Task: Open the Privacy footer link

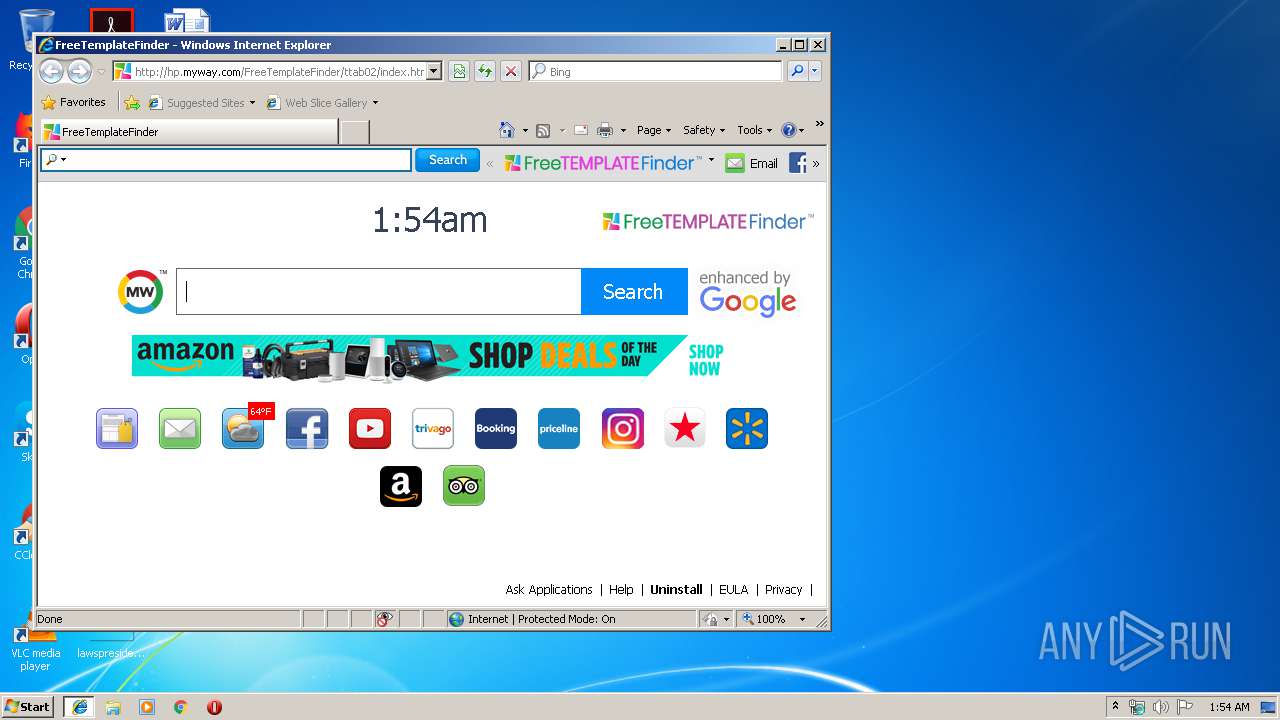Action: point(783,590)
